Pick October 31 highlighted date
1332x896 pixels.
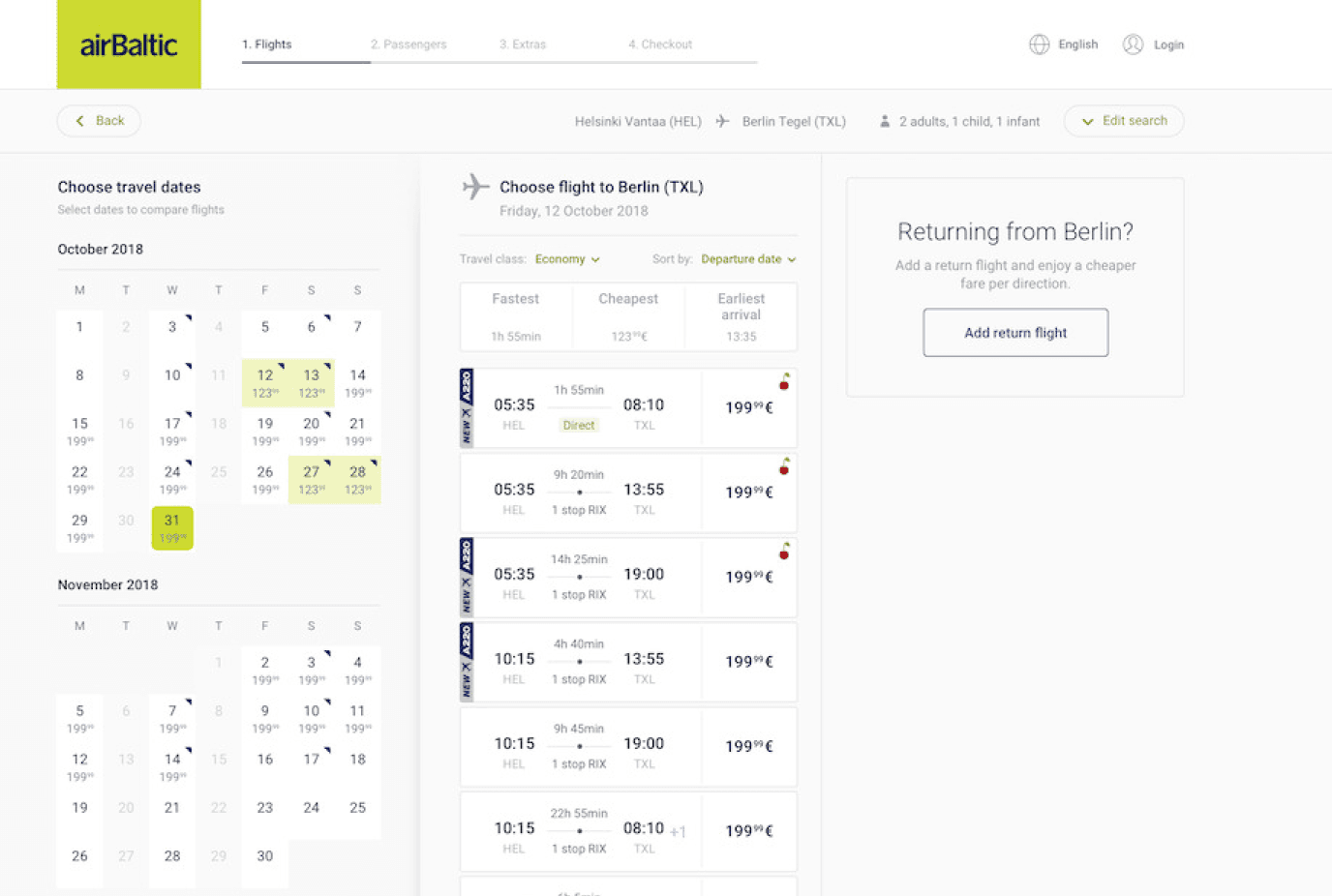[x=172, y=527]
